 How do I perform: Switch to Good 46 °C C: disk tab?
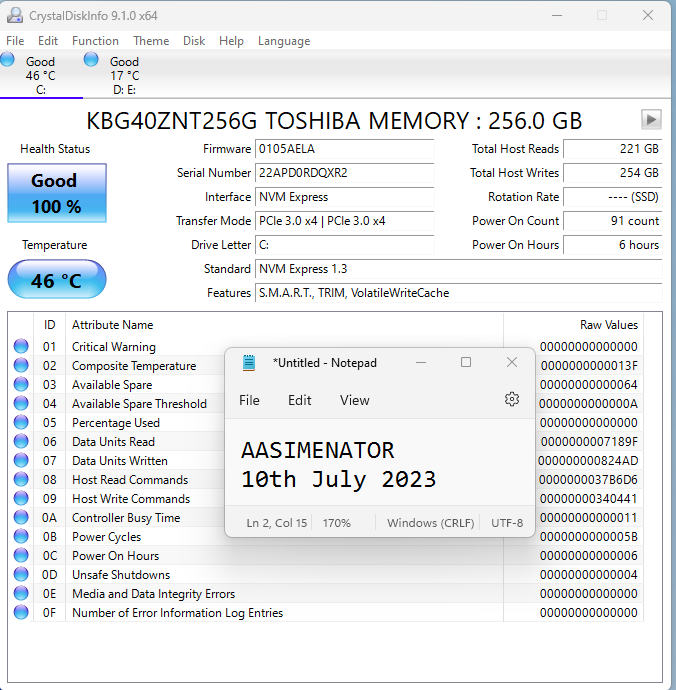[x=40, y=75]
